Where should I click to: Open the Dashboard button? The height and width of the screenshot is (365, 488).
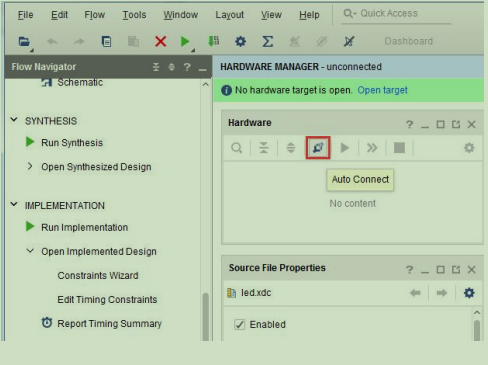tap(409, 41)
